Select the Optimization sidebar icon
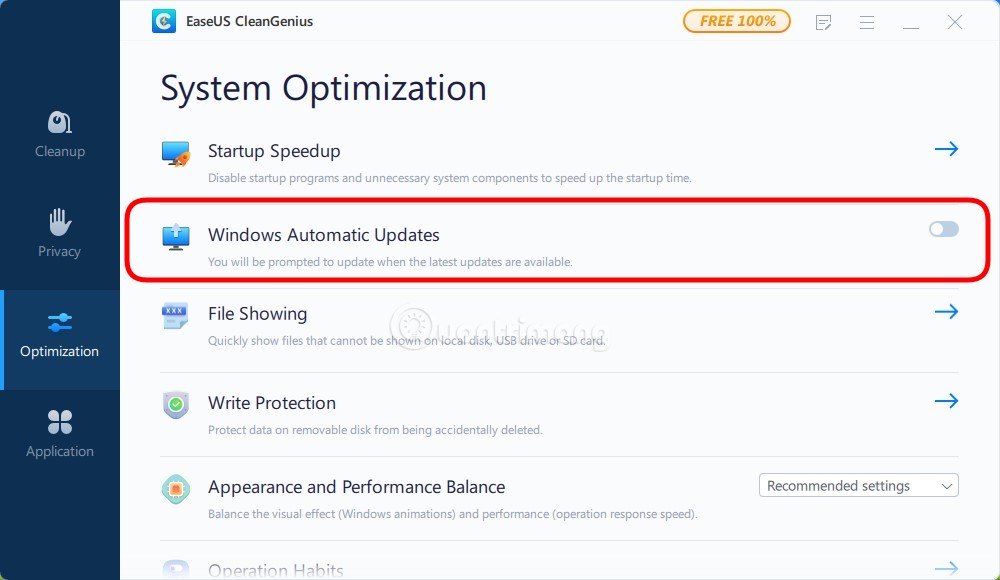The image size is (1000, 580). (x=59, y=335)
